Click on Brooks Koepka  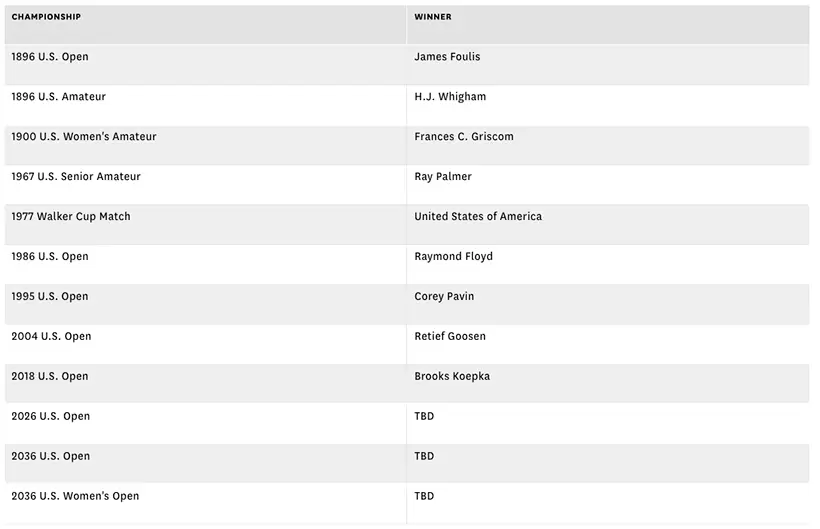452,377
